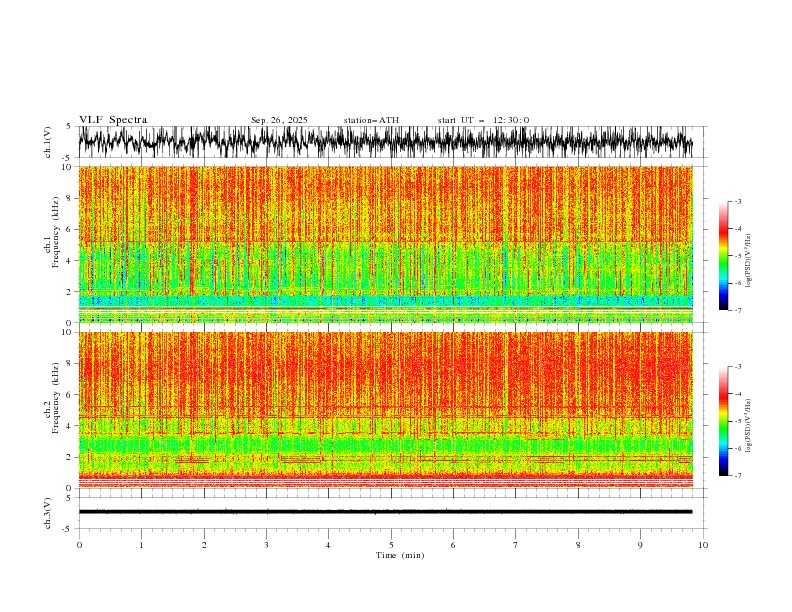Click the ch.3(V) axis "5" tick label
The width and height of the screenshot is (792, 612).
(69, 497)
